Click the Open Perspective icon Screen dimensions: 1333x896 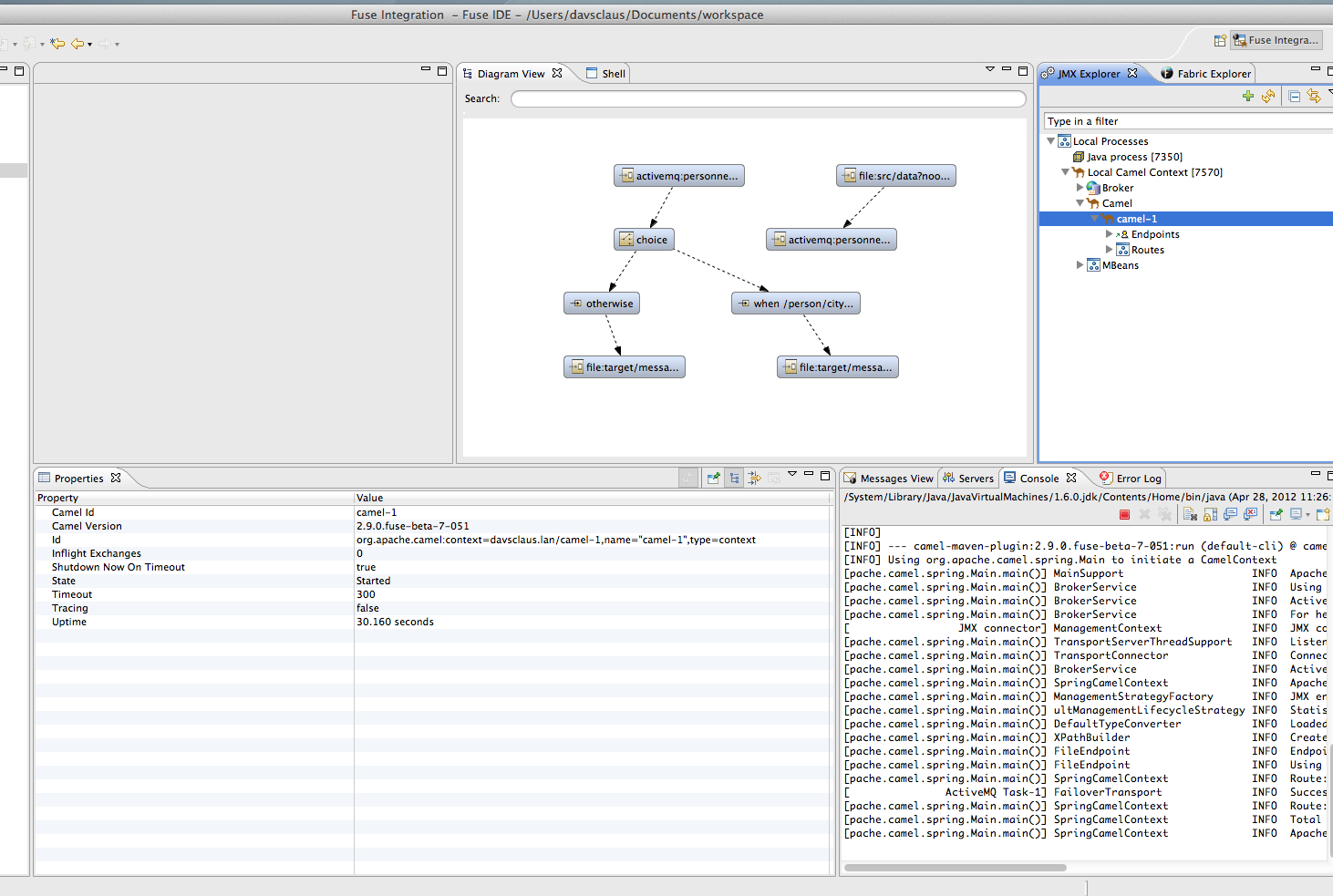tap(1220, 40)
